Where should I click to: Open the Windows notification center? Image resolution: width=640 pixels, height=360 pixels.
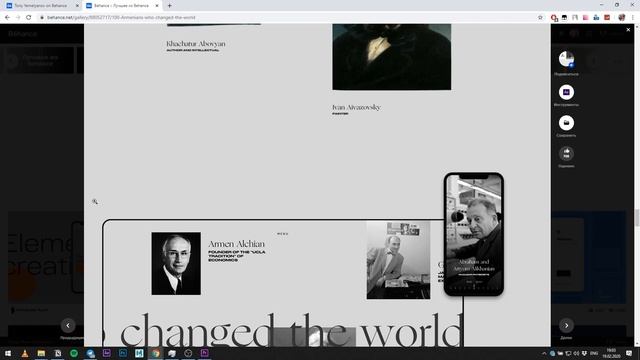pyautogui.click(x=629, y=353)
